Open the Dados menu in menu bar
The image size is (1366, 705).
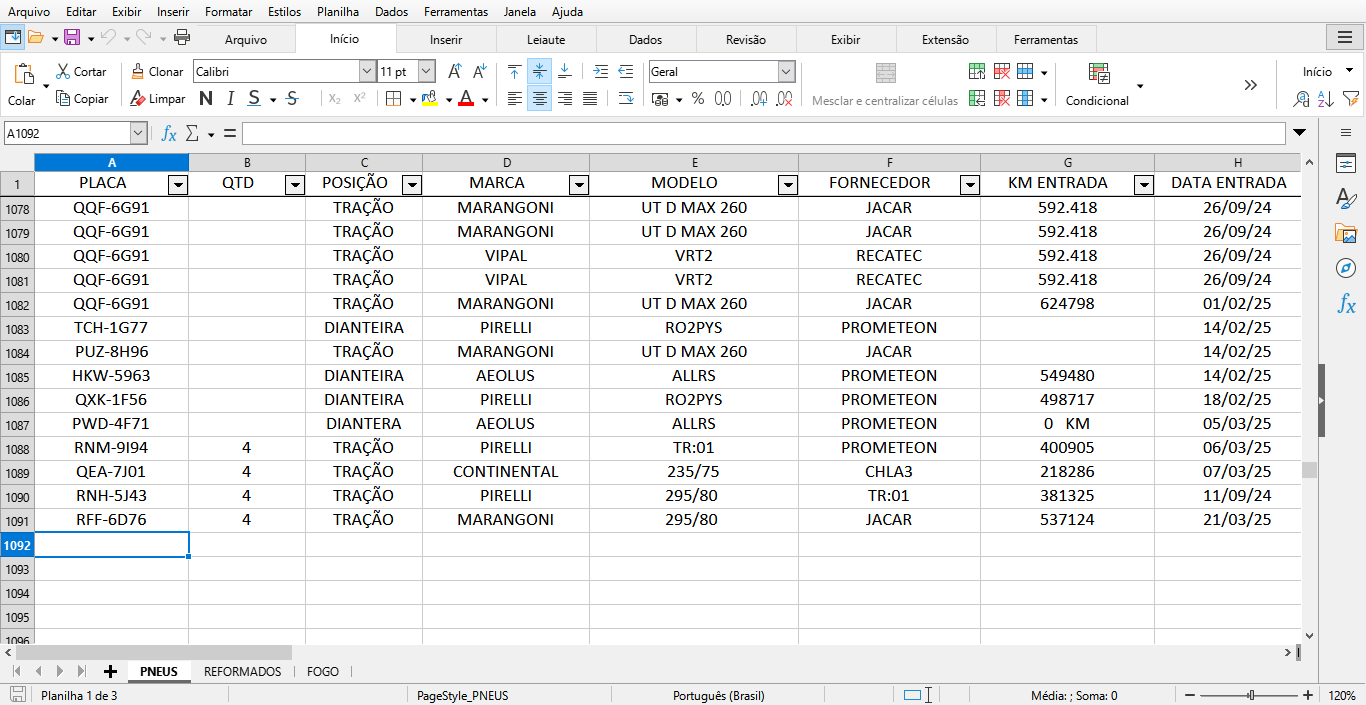(391, 12)
